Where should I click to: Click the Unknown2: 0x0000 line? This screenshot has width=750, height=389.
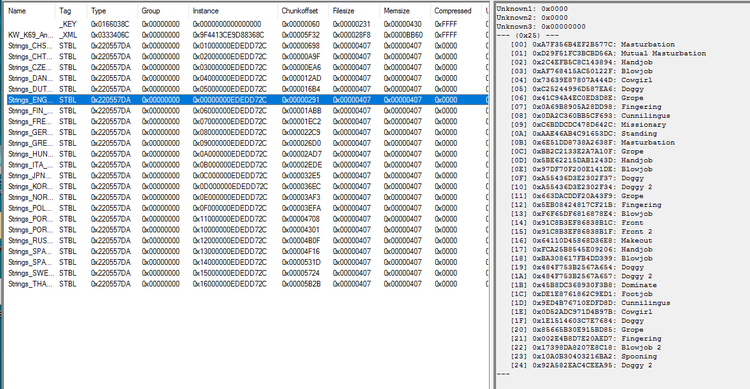point(532,18)
